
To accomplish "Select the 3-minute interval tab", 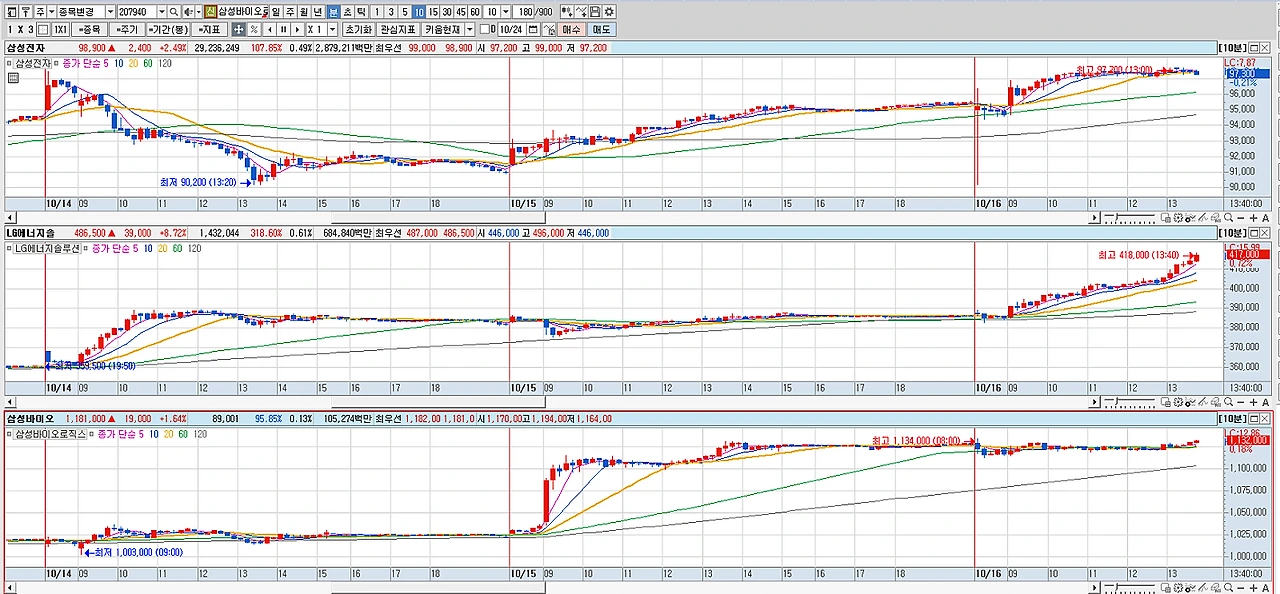I will pos(391,11).
